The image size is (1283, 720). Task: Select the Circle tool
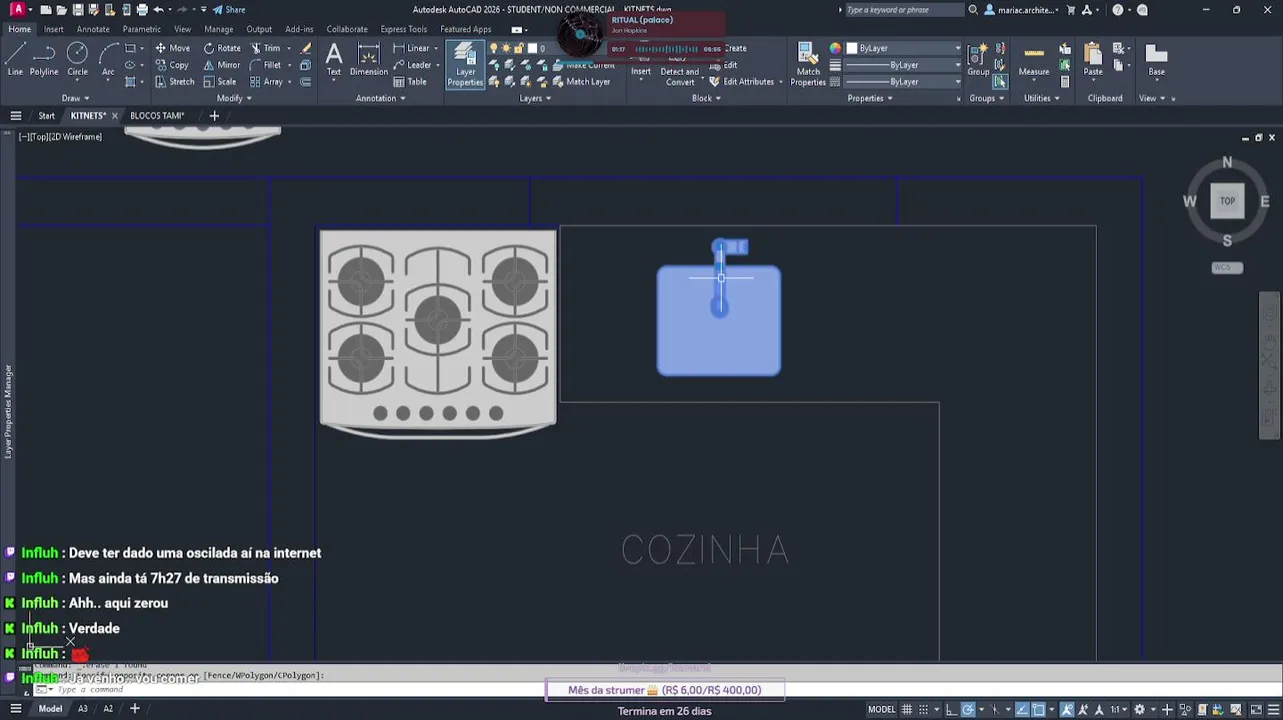77,59
